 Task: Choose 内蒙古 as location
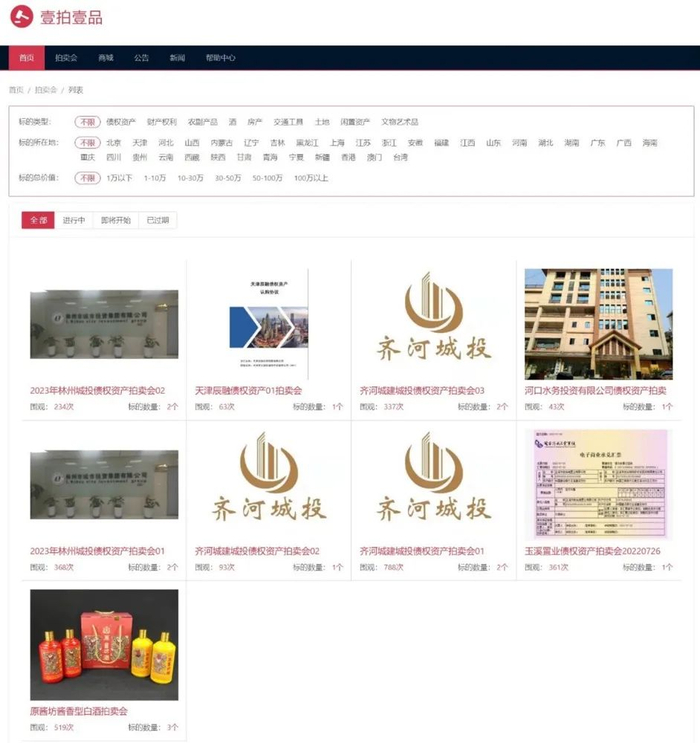click(x=222, y=143)
